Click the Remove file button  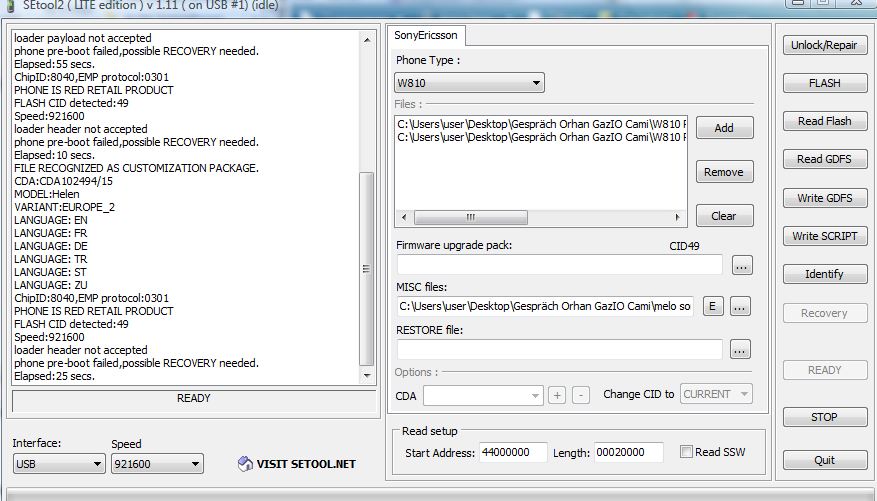[724, 172]
